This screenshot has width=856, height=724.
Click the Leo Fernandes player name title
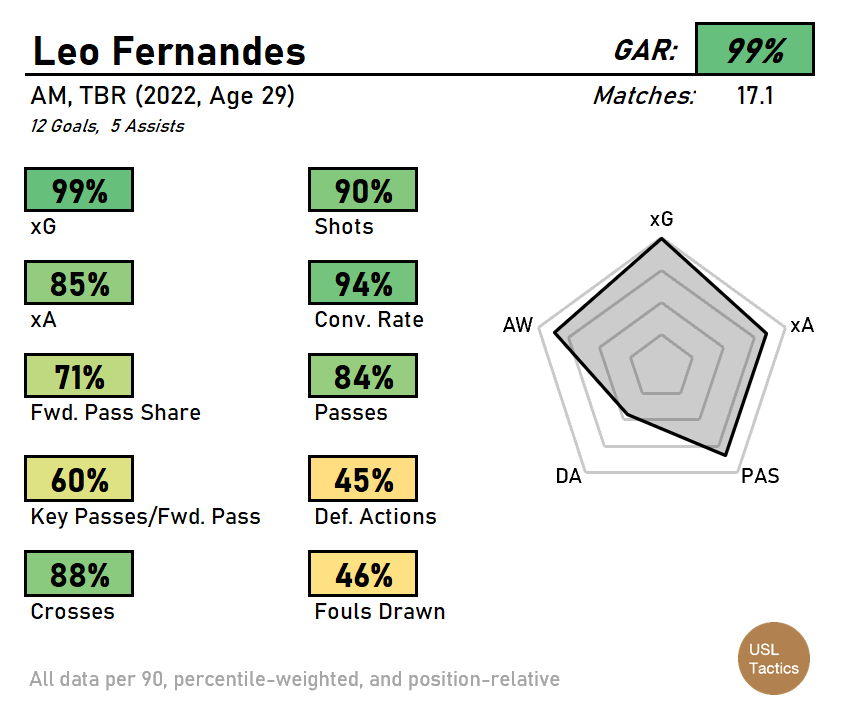pos(169,50)
